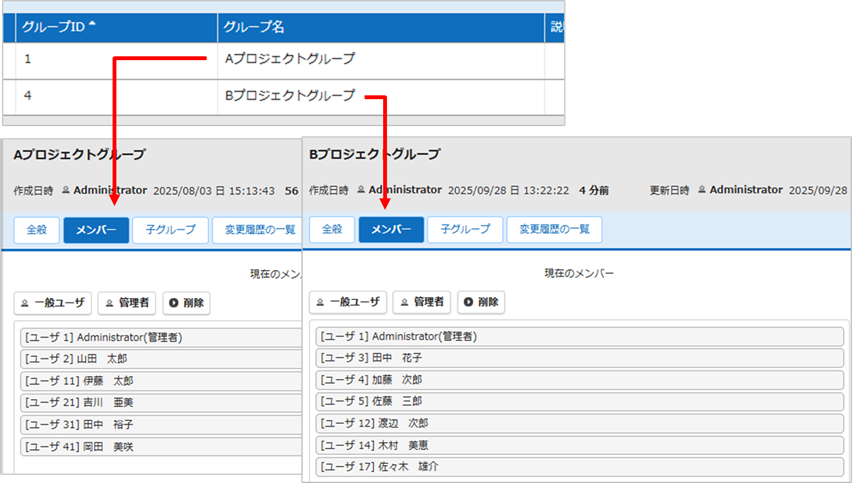
Task: Click 一般ユーザ button in B group panel
Action: tap(347, 302)
